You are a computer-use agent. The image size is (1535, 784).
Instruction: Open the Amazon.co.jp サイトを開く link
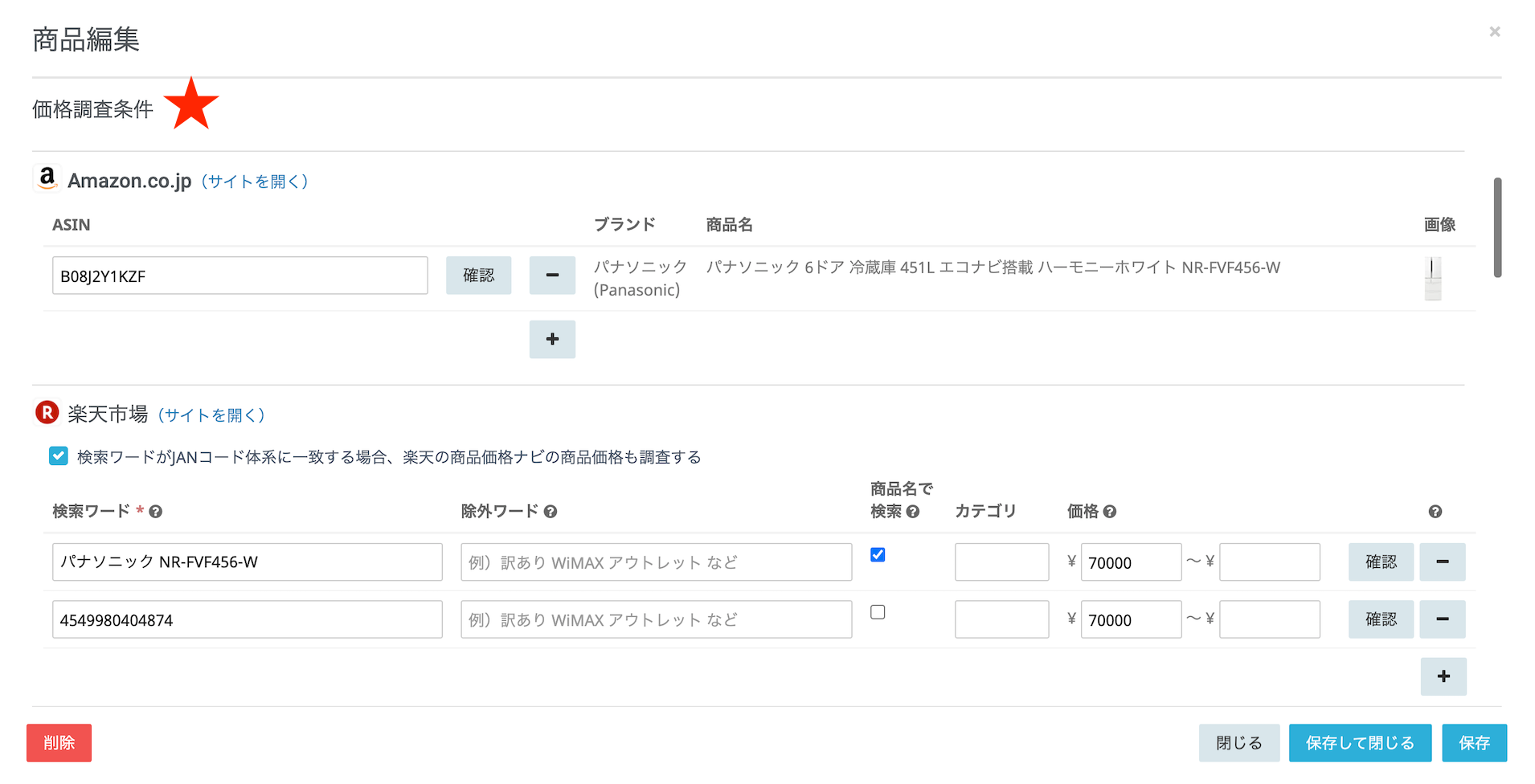point(254,182)
